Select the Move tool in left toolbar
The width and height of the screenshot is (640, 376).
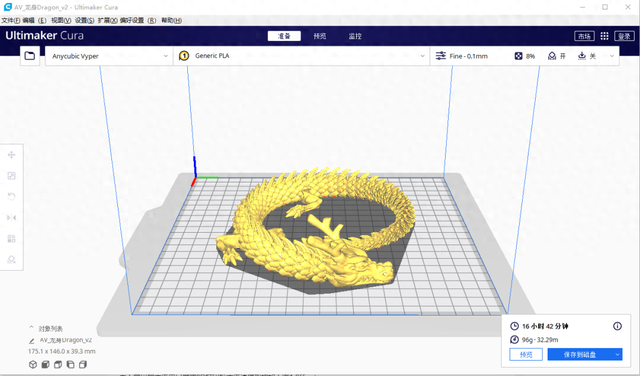(11, 155)
